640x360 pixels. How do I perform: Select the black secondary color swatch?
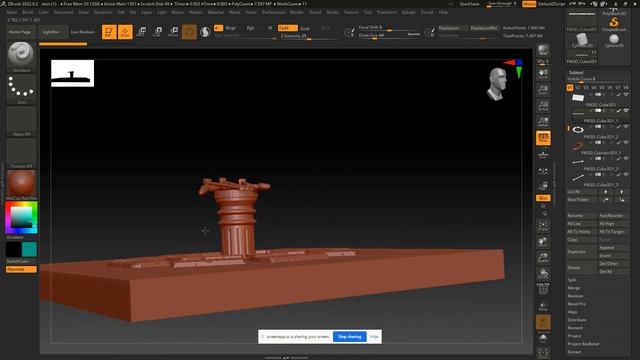tap(13, 249)
